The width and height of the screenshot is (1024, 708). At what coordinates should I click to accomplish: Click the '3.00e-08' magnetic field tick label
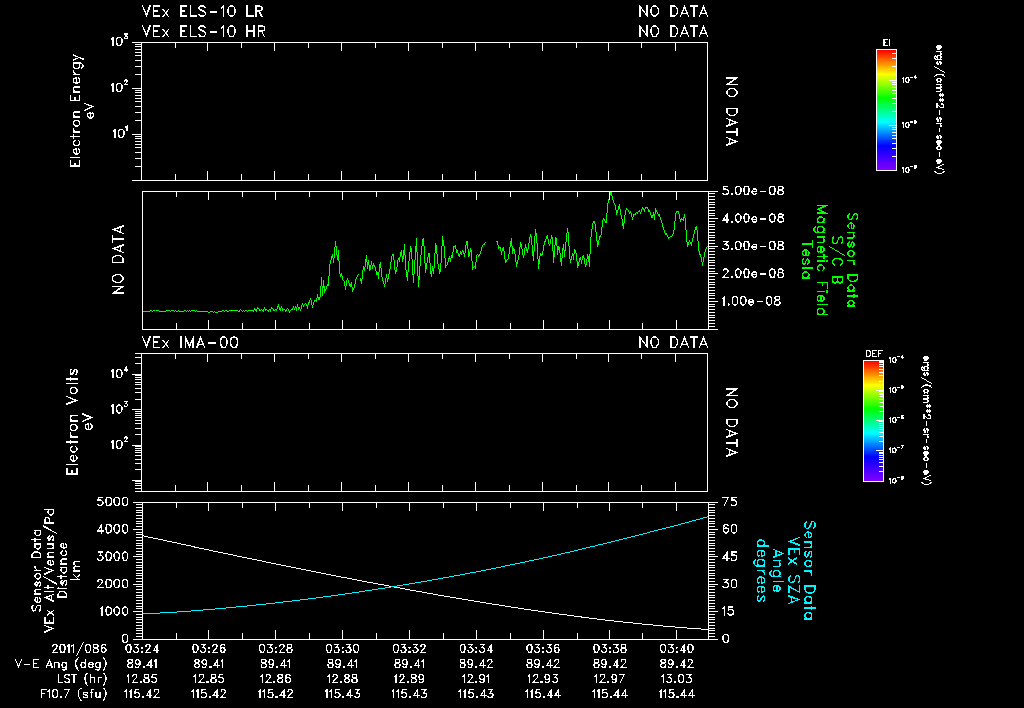click(x=752, y=246)
